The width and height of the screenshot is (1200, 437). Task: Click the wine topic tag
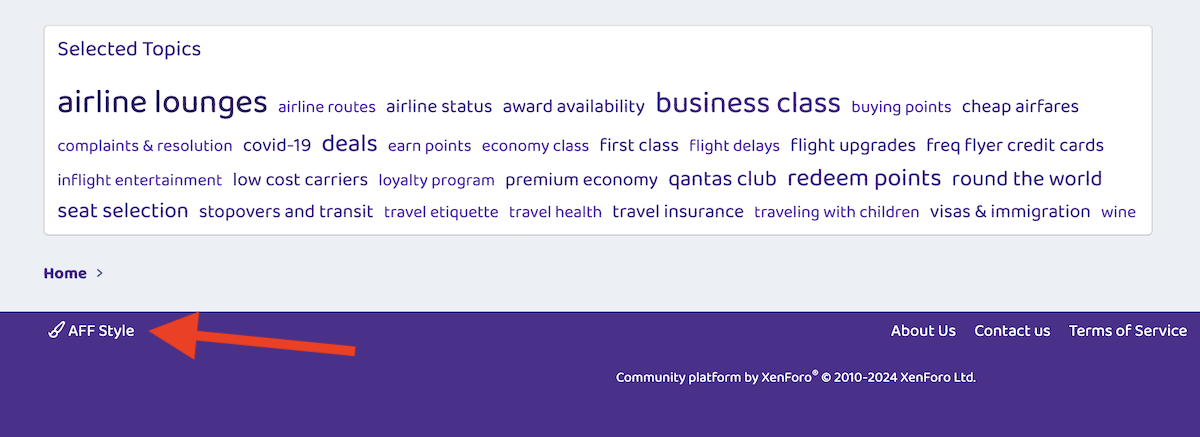coord(1118,212)
